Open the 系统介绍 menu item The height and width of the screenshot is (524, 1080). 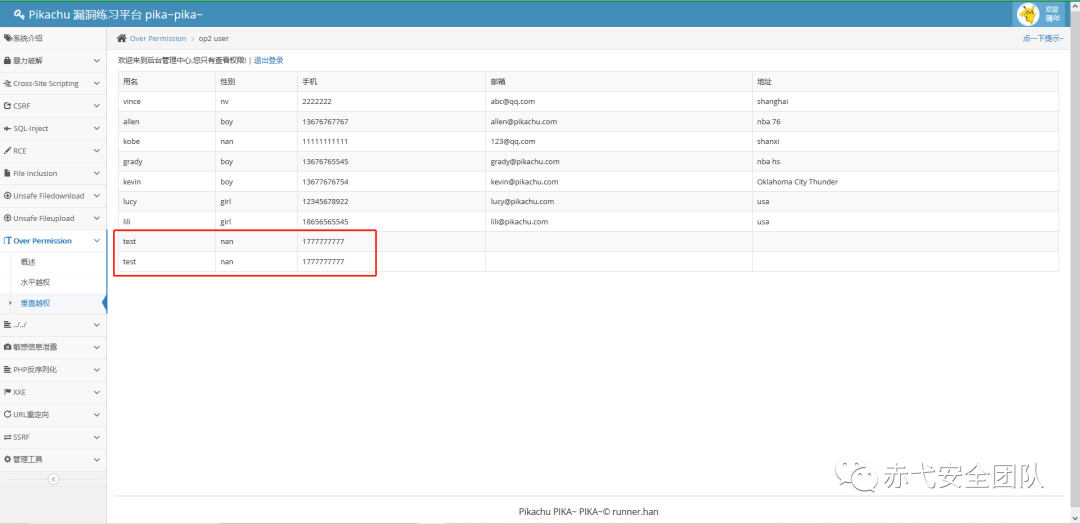coord(53,39)
